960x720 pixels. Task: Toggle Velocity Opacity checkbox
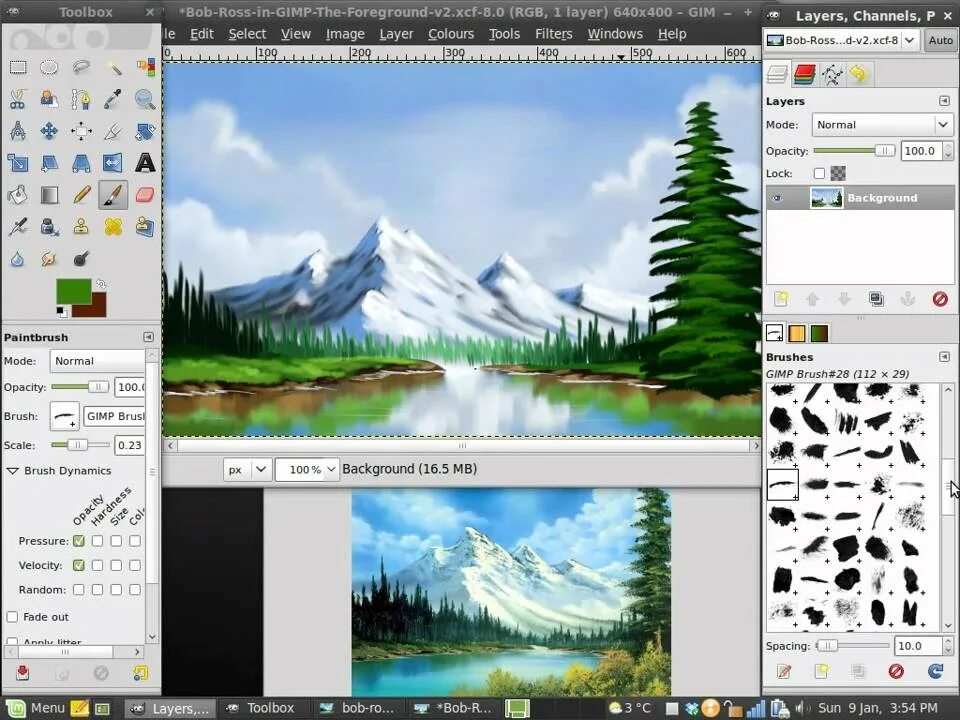tap(78, 565)
